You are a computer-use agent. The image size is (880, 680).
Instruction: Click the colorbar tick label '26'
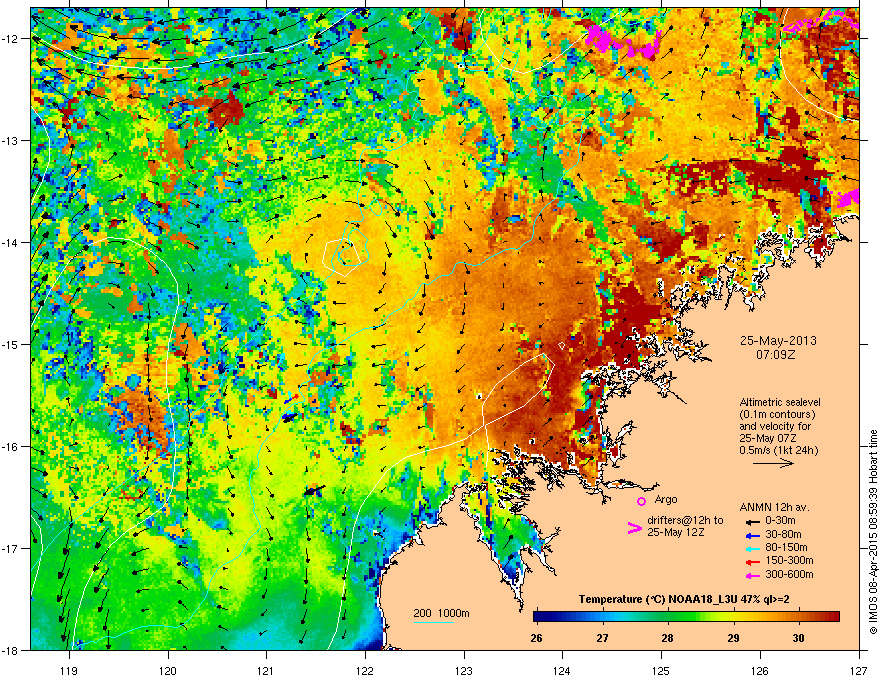point(537,638)
